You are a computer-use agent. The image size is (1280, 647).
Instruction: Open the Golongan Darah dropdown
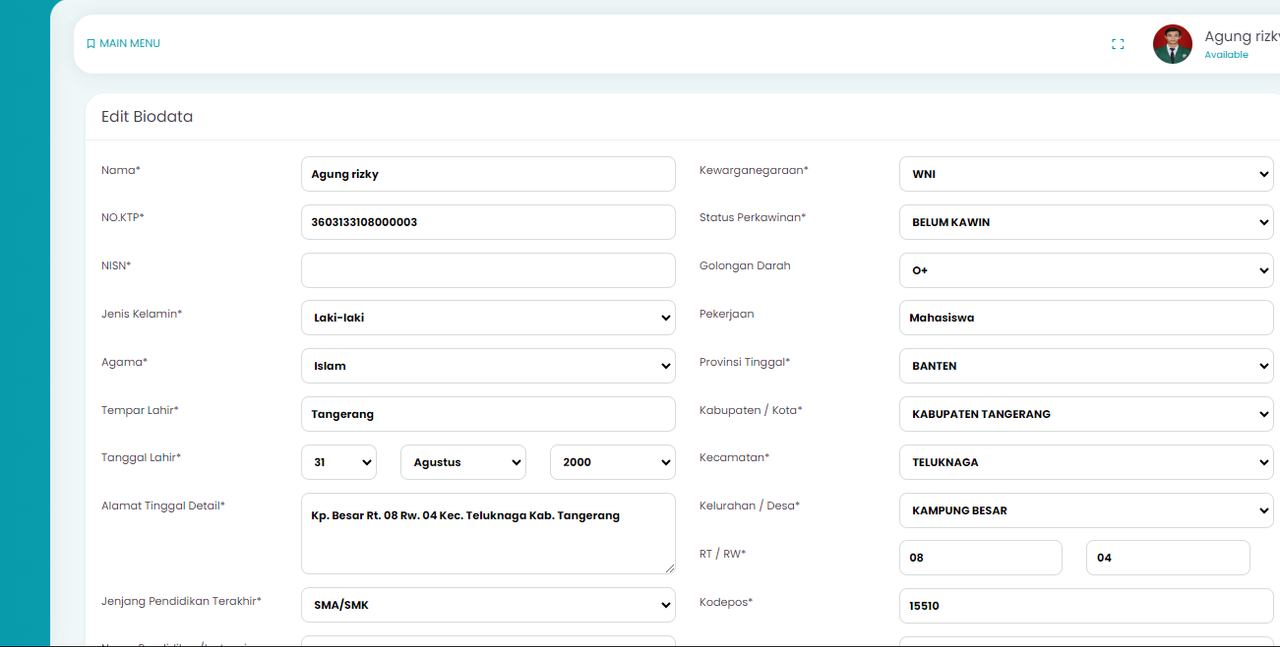1086,270
